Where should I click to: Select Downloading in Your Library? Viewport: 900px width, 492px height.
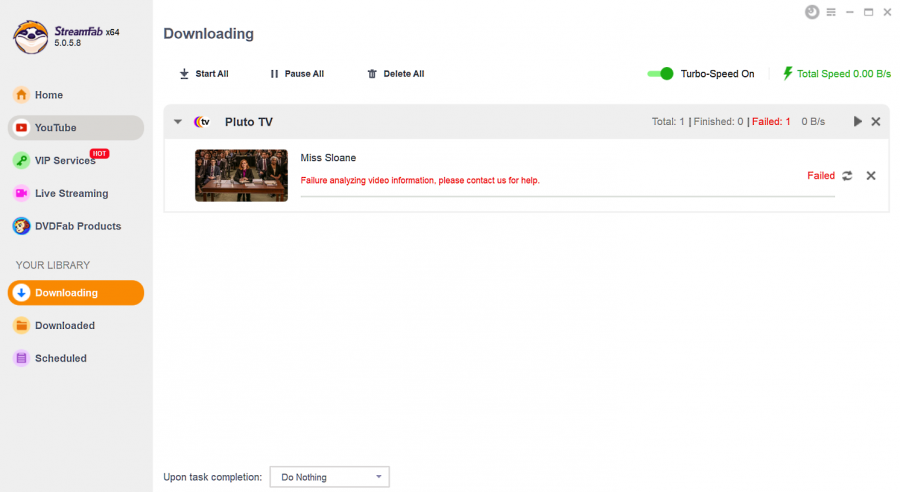[76, 293]
